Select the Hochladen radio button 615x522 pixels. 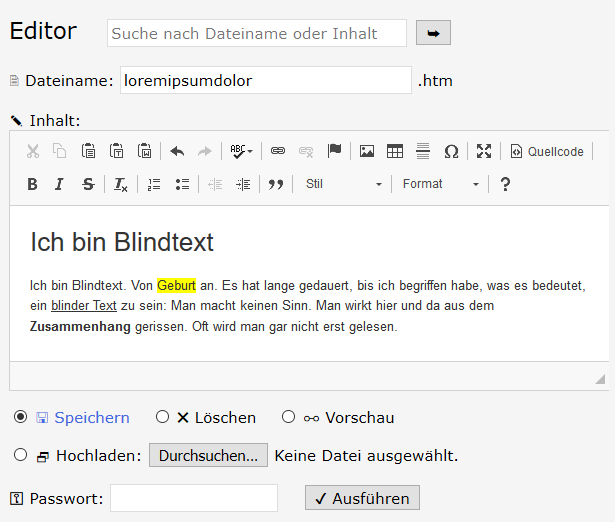(x=20, y=455)
